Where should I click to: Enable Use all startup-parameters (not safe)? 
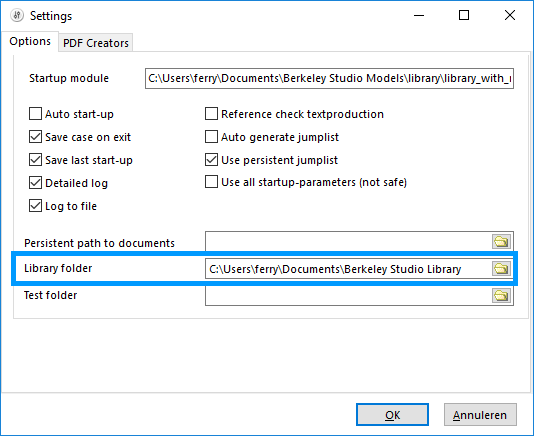click(211, 182)
